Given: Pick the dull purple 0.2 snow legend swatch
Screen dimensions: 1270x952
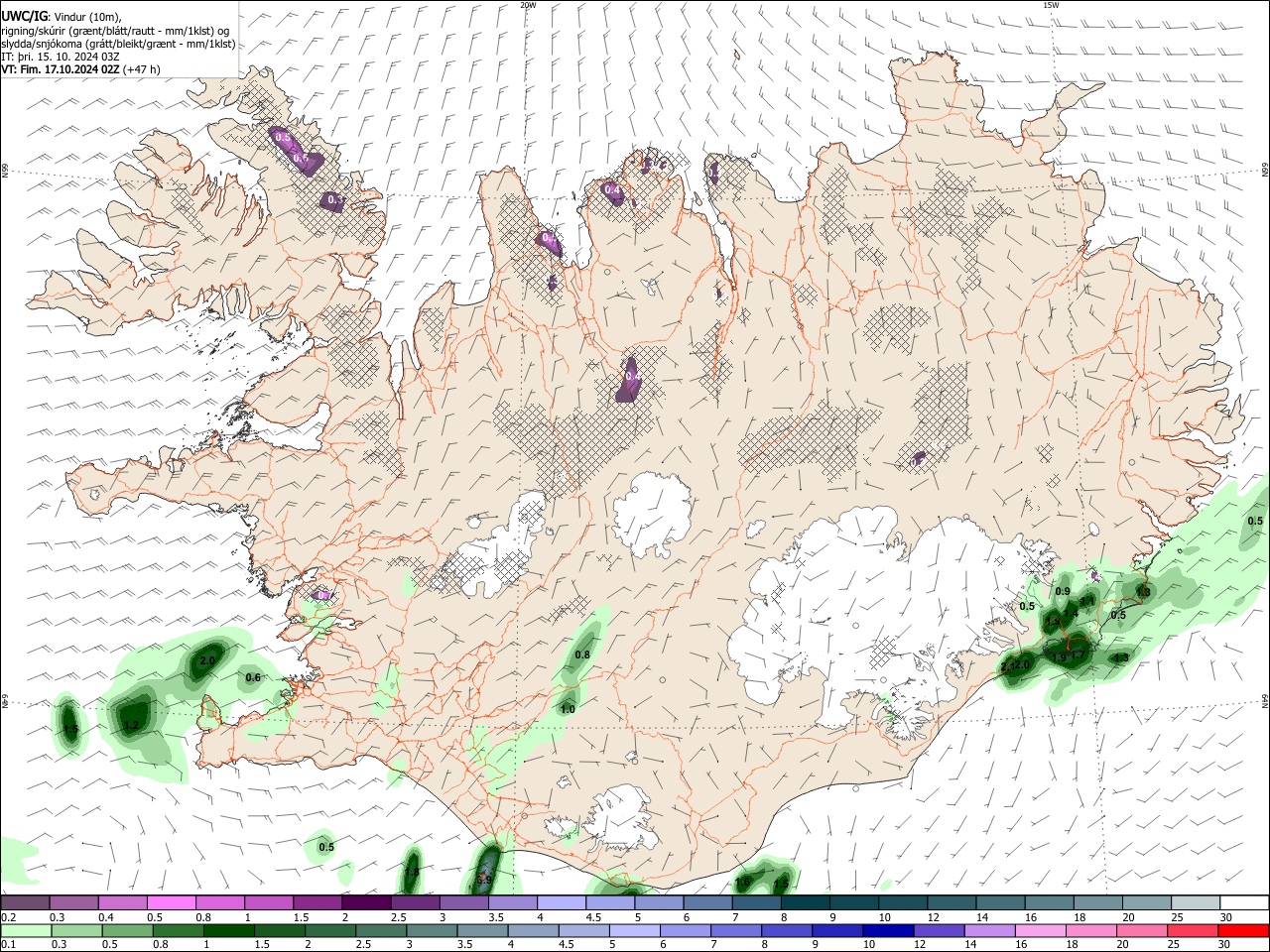Looking at the screenshot, I should pos(25,903).
